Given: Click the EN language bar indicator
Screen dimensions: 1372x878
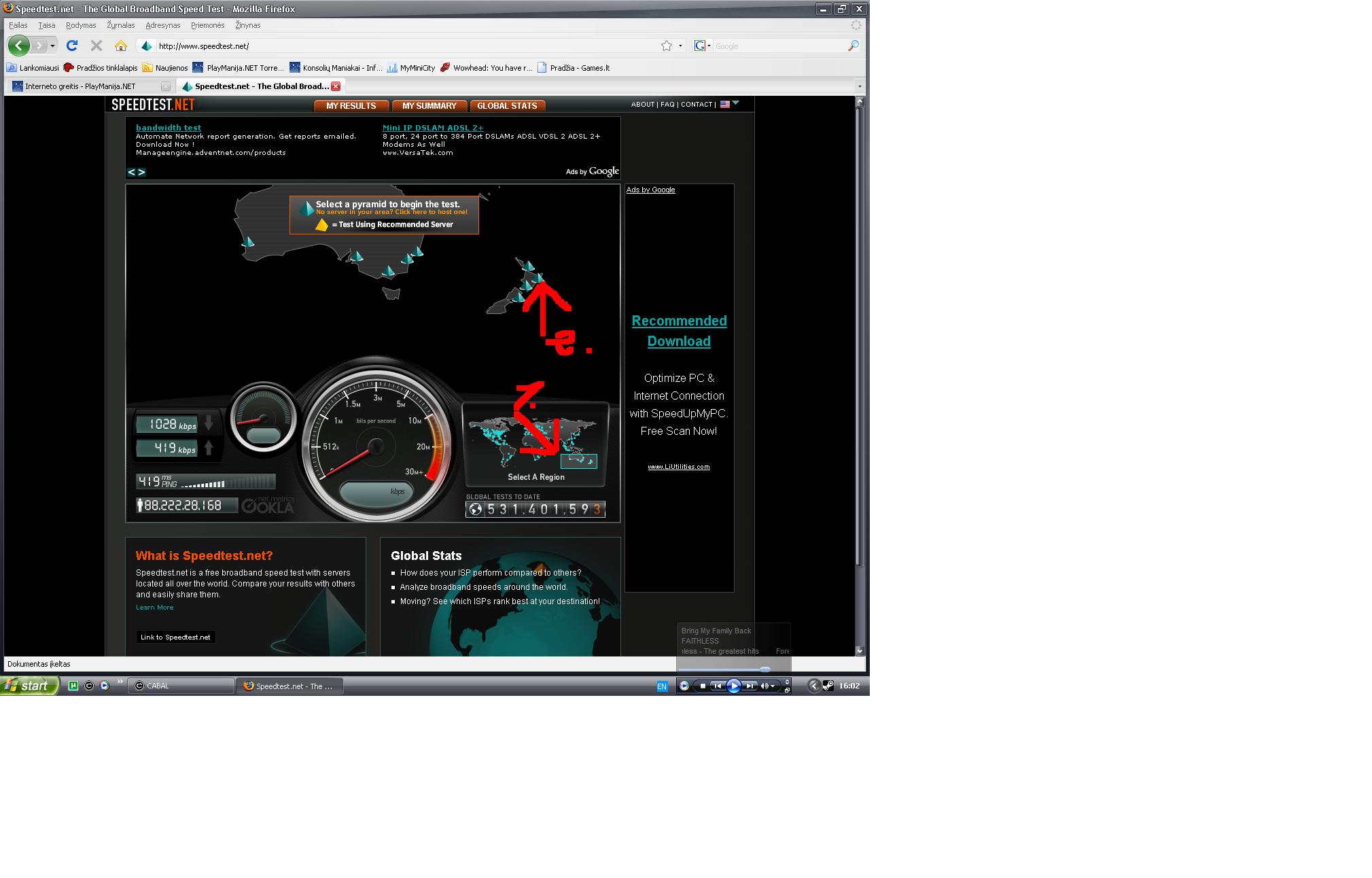Looking at the screenshot, I should (x=662, y=686).
